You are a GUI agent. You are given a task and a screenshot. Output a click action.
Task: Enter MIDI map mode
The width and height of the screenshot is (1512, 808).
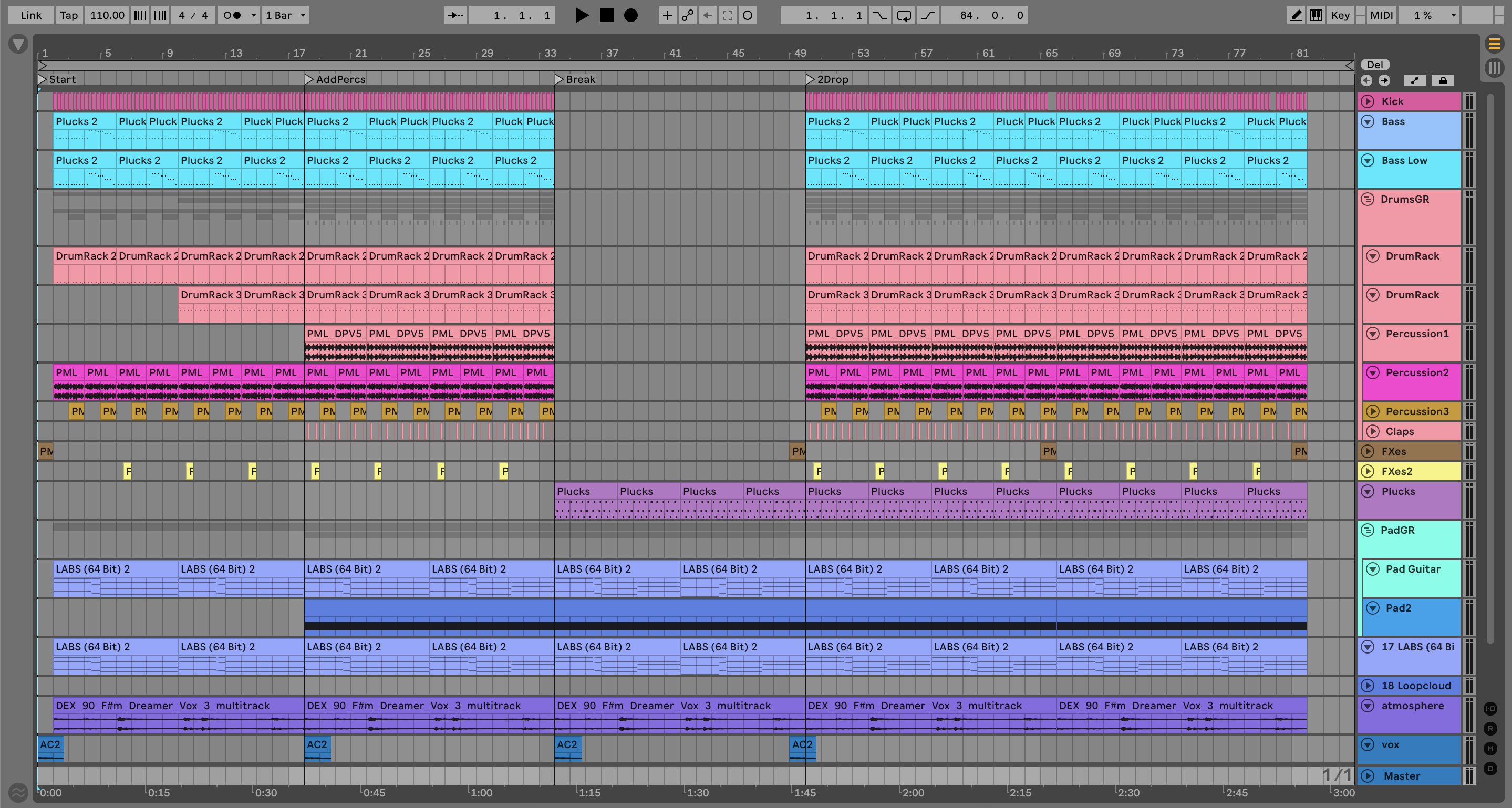[1381, 15]
